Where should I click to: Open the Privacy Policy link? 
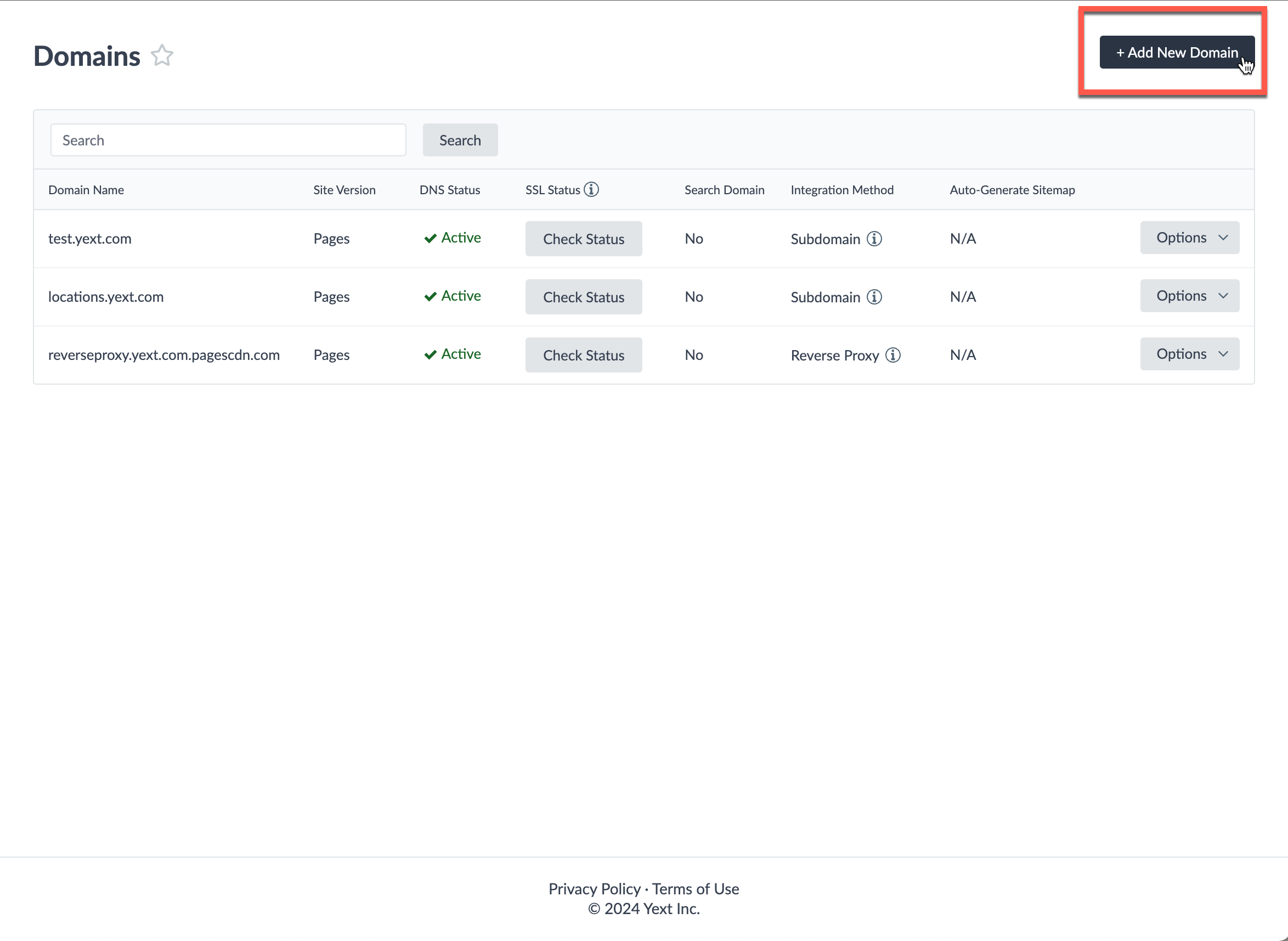point(594,888)
